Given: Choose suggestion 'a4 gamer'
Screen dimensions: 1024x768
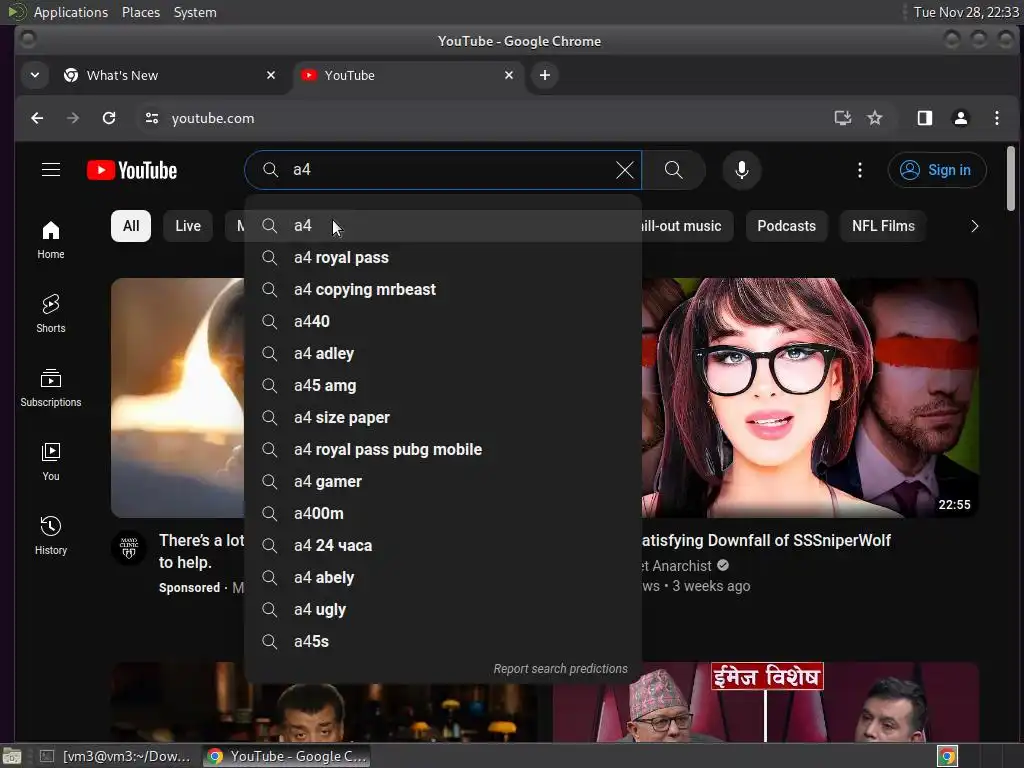Looking at the screenshot, I should (x=443, y=482).
